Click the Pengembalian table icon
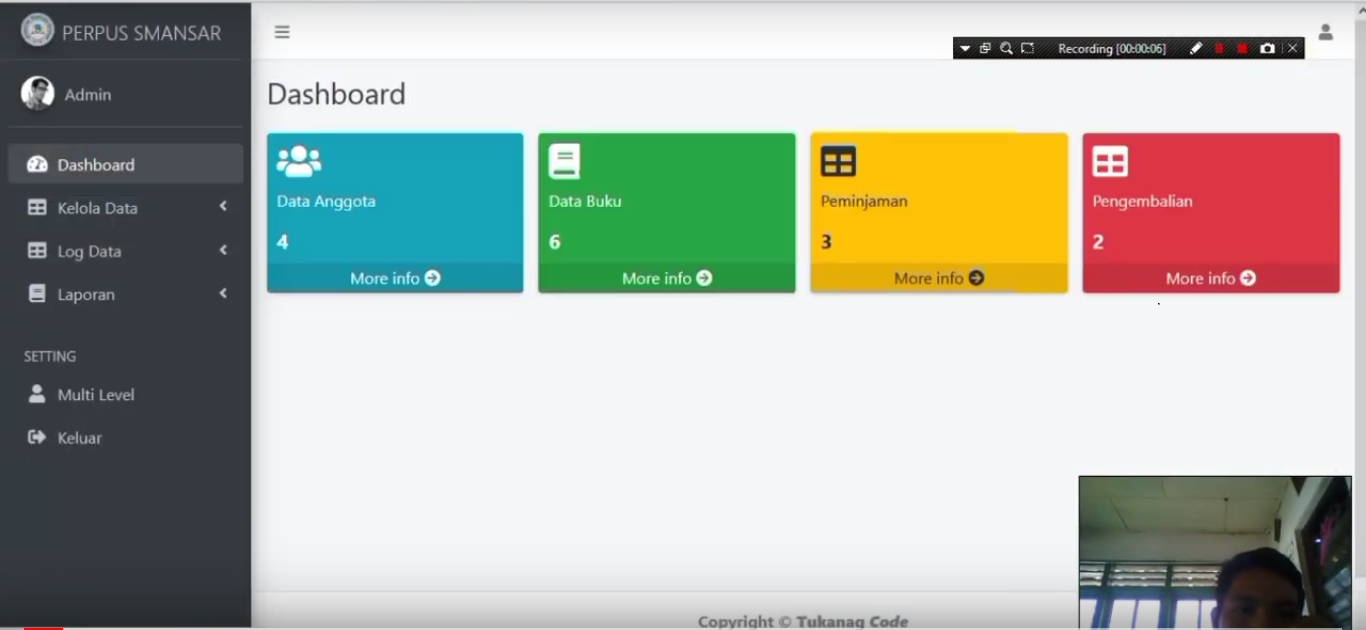Viewport: 1366px width, 630px height. (1110, 161)
